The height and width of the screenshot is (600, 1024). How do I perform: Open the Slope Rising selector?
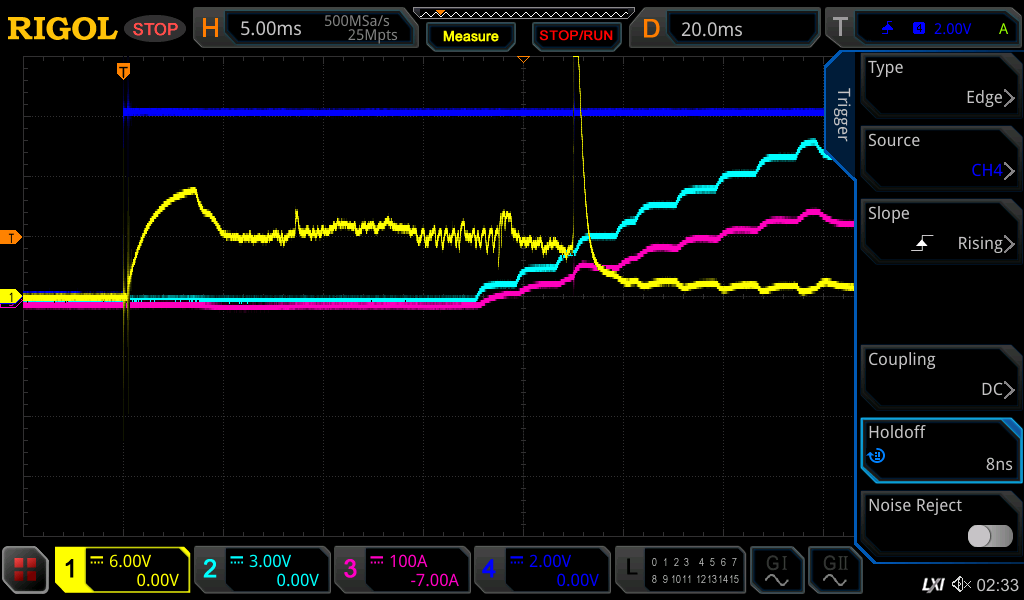tap(940, 229)
